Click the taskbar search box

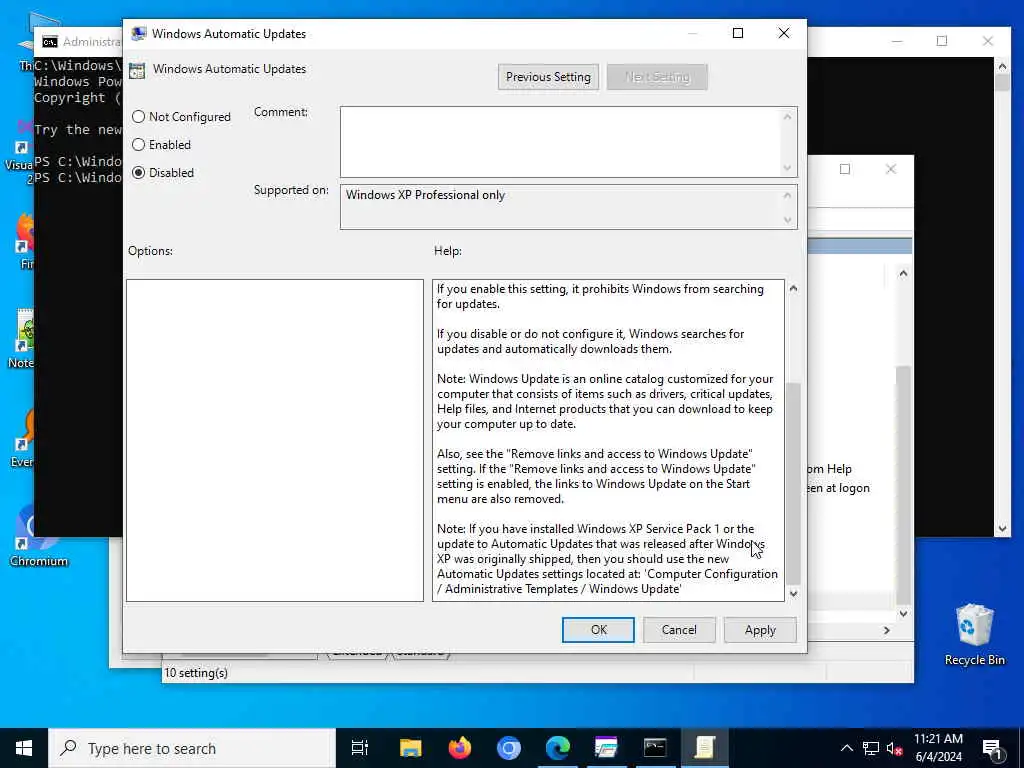(x=192, y=748)
